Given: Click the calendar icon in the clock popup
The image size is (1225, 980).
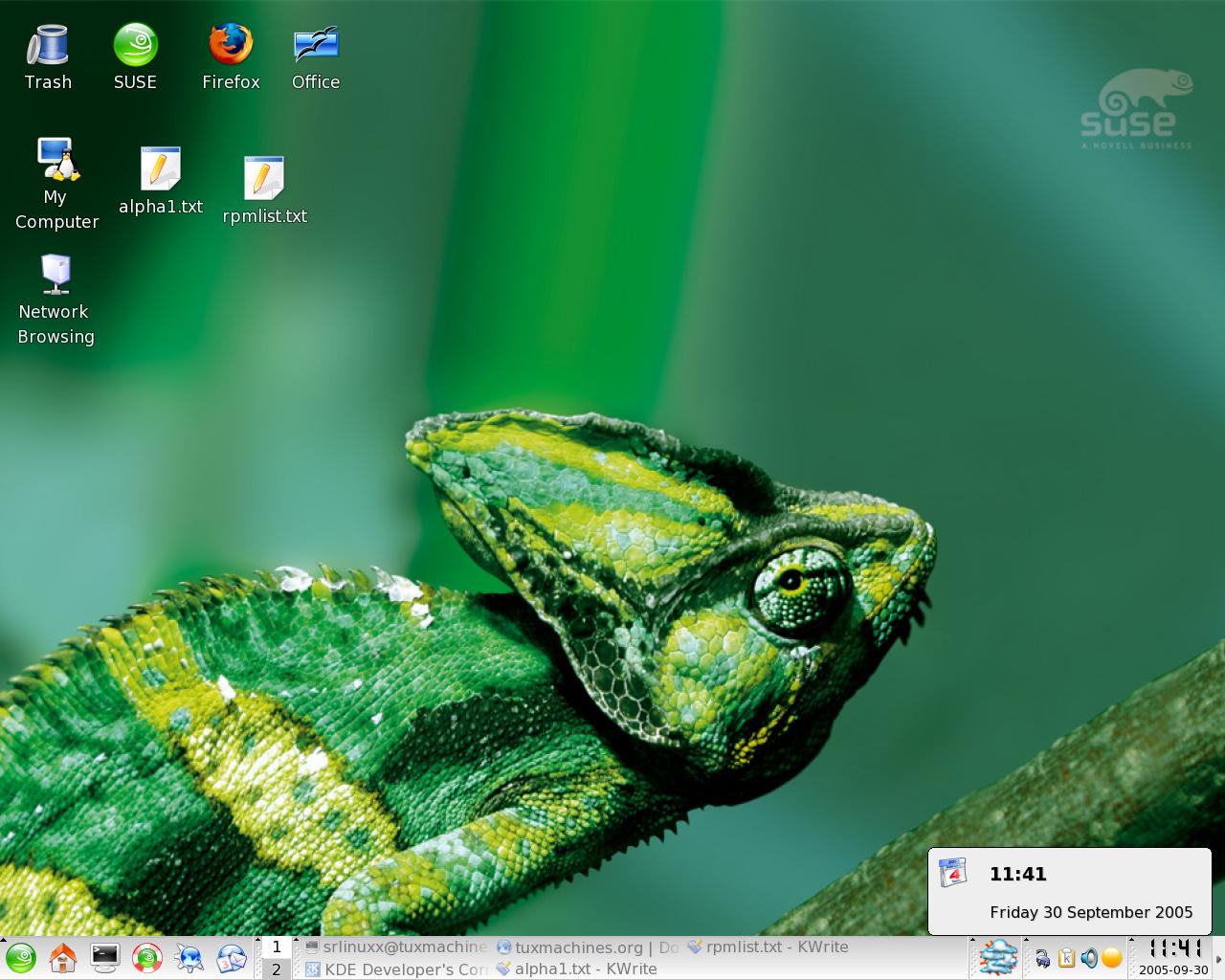Looking at the screenshot, I should [x=953, y=873].
